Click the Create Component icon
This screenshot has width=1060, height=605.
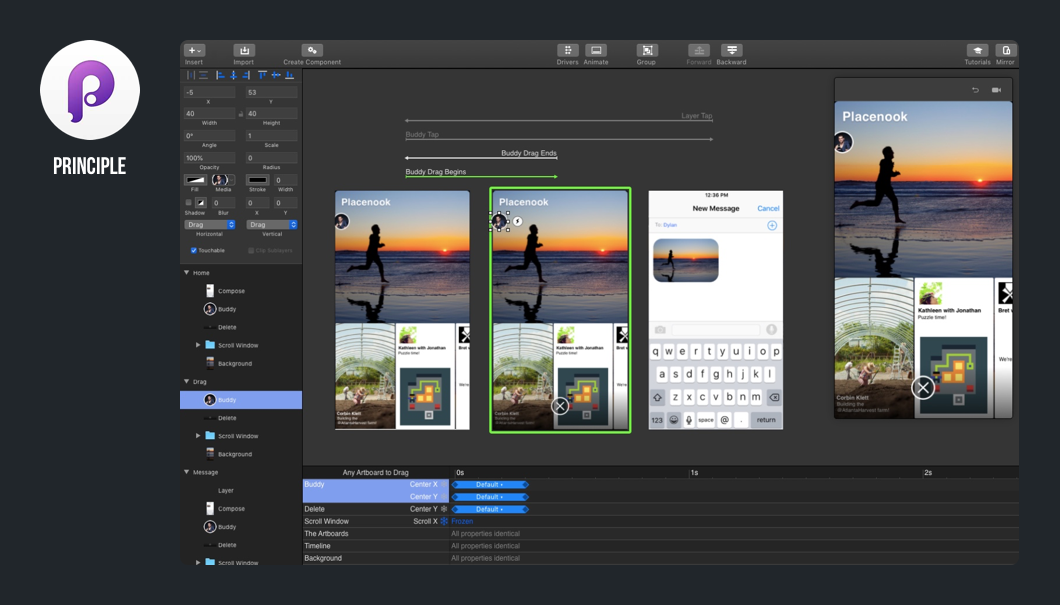[312, 51]
